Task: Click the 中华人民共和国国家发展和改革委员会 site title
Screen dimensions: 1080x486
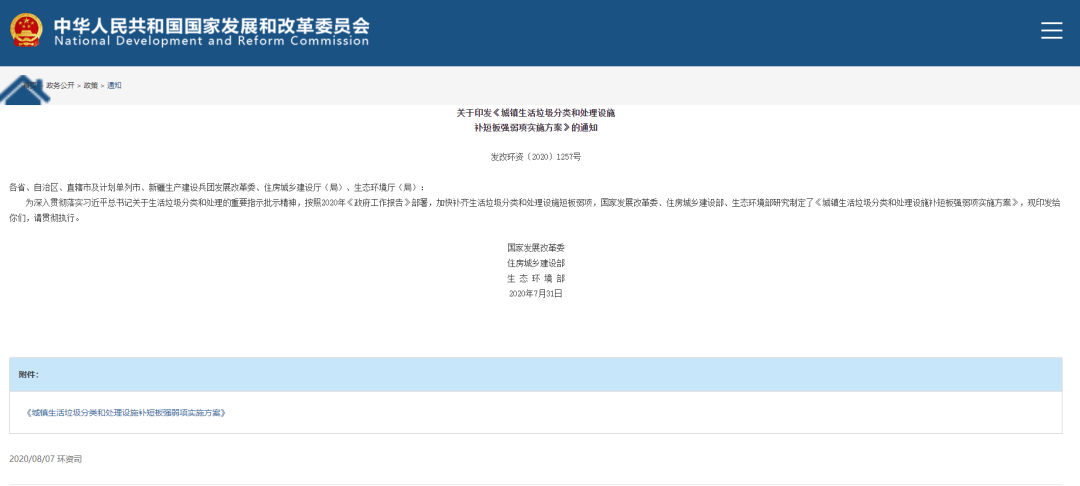Action: click(211, 24)
